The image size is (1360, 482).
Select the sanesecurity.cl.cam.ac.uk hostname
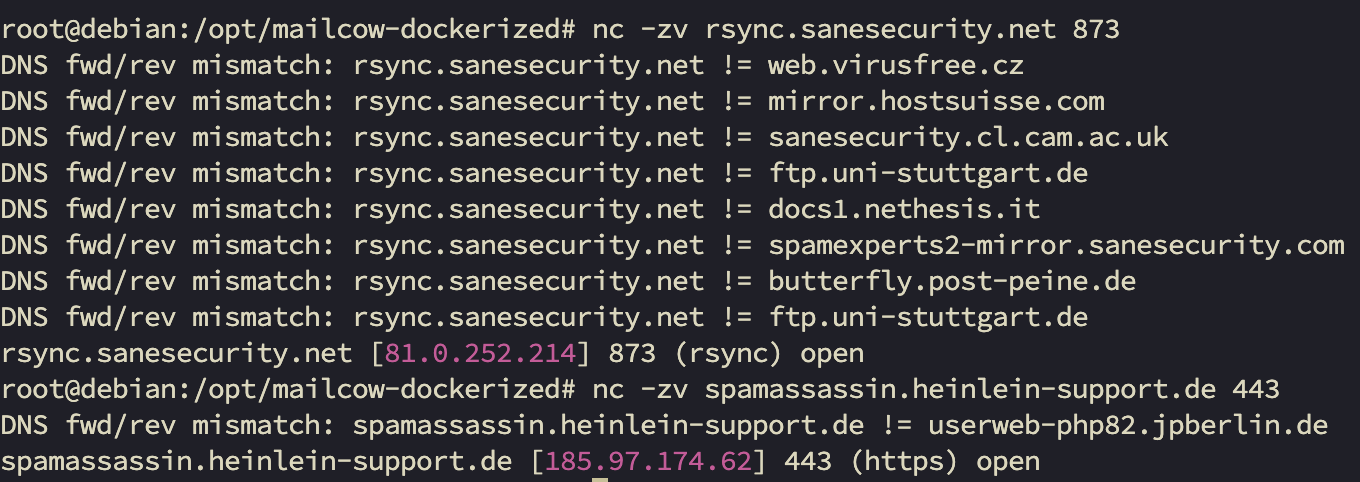967,138
